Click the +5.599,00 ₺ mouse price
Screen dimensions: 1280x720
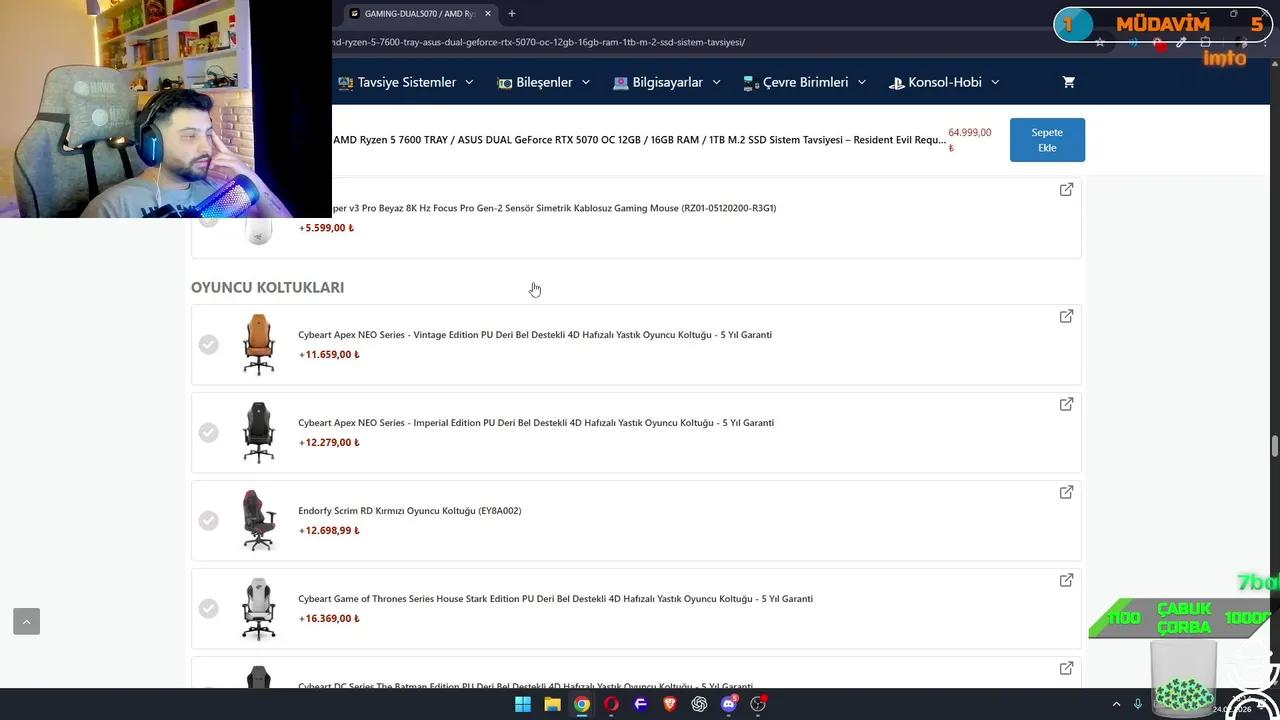click(326, 228)
